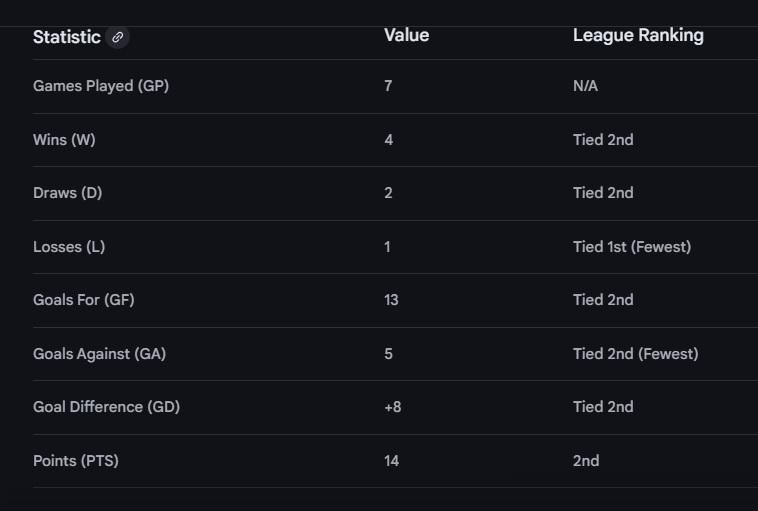
Task: Click the +8 goal difference value
Action: [x=393, y=407]
